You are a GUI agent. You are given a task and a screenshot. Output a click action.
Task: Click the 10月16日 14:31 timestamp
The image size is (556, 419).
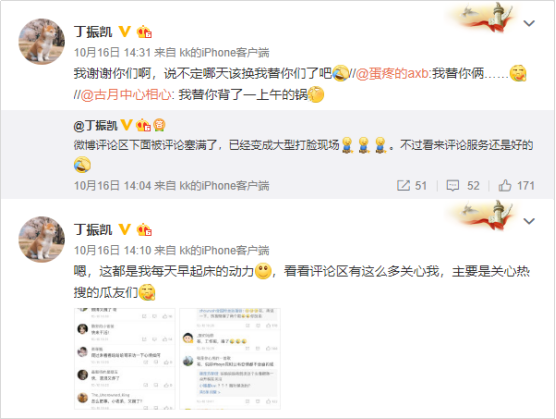[112, 52]
